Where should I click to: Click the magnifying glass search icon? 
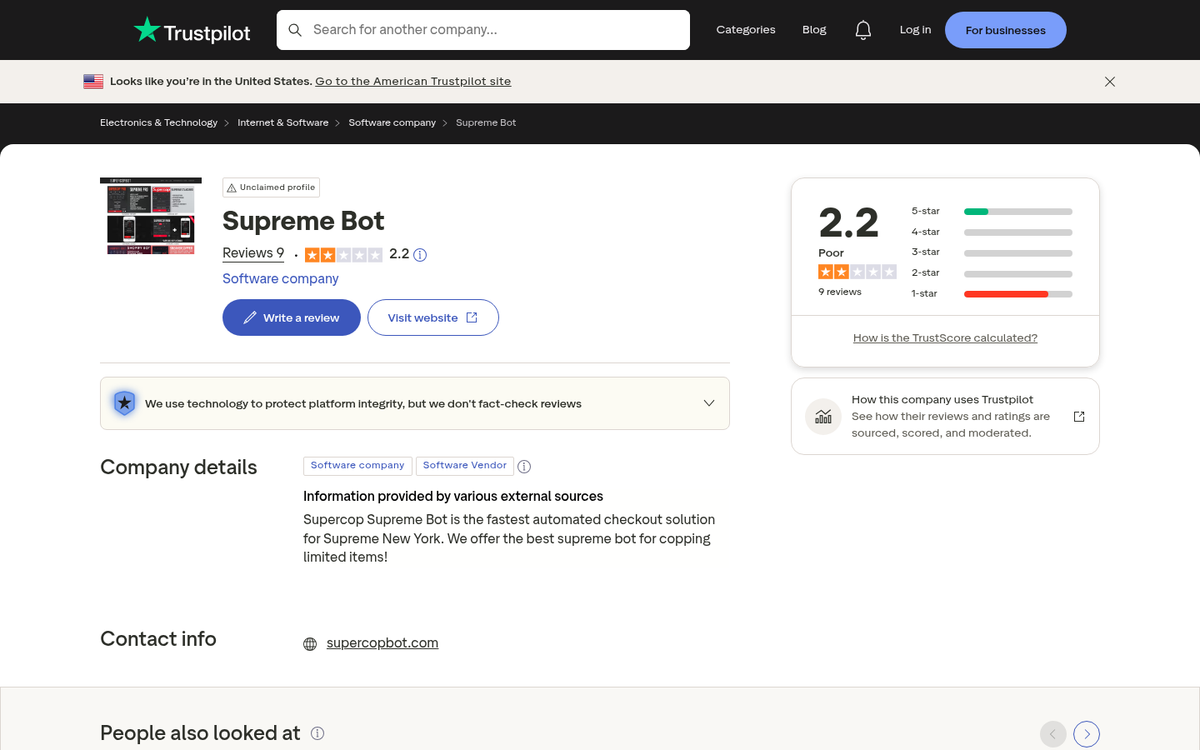pos(295,30)
